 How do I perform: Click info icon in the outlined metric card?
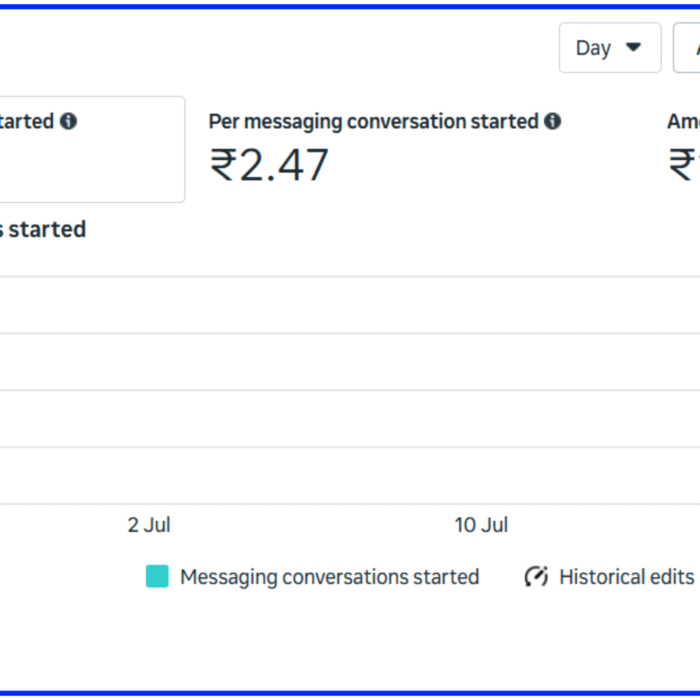[68, 121]
